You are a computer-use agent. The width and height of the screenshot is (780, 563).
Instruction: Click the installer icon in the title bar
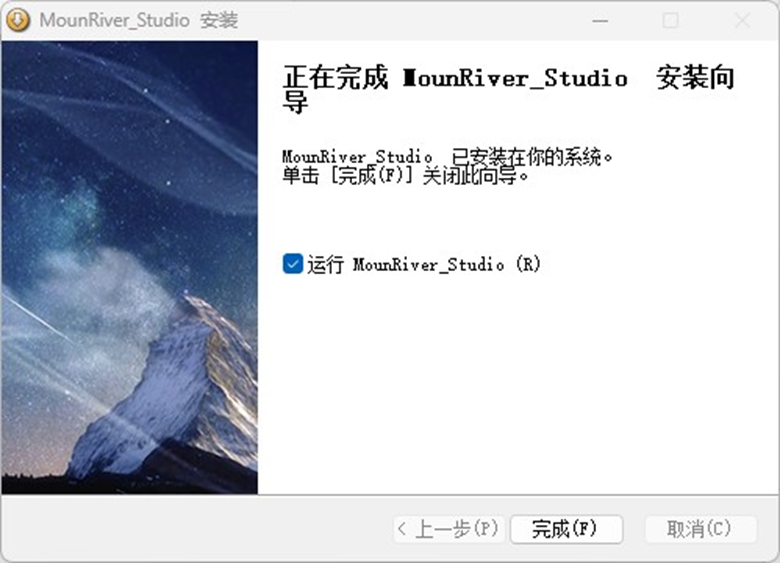[x=17, y=20]
